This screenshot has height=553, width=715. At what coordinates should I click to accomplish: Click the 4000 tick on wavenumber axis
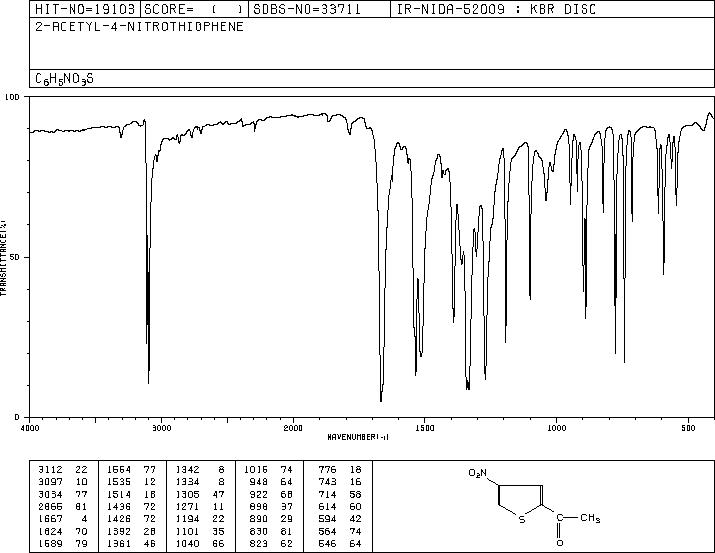pos(30,428)
